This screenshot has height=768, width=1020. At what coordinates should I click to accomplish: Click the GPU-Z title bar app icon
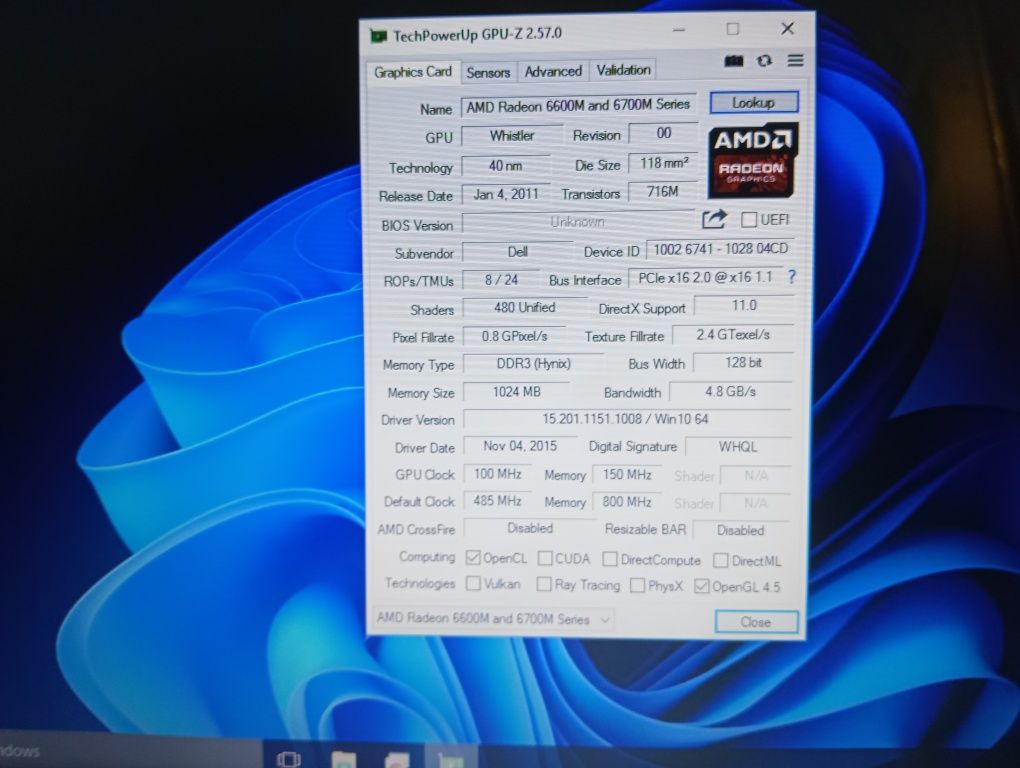pos(378,36)
